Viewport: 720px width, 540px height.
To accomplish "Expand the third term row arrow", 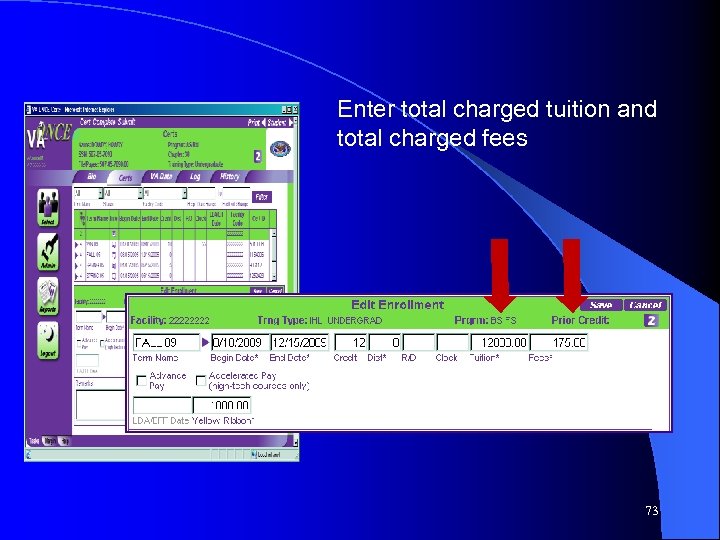I will (76, 266).
